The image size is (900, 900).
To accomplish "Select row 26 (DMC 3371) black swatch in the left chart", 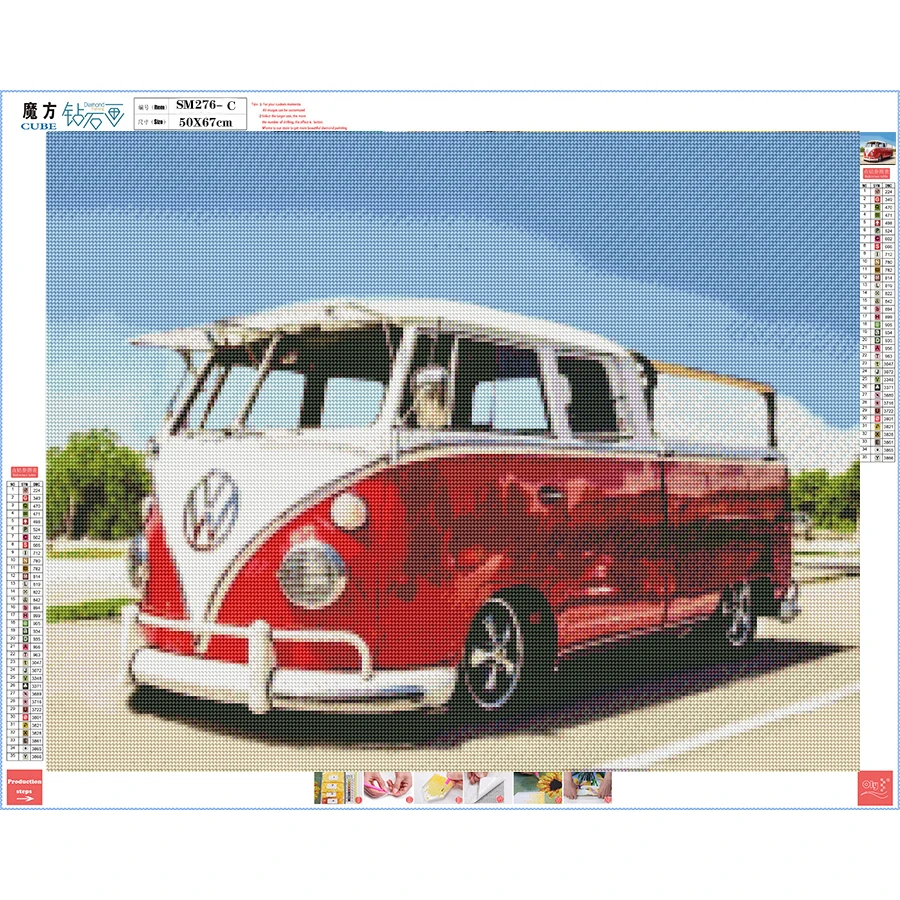I will (25, 685).
